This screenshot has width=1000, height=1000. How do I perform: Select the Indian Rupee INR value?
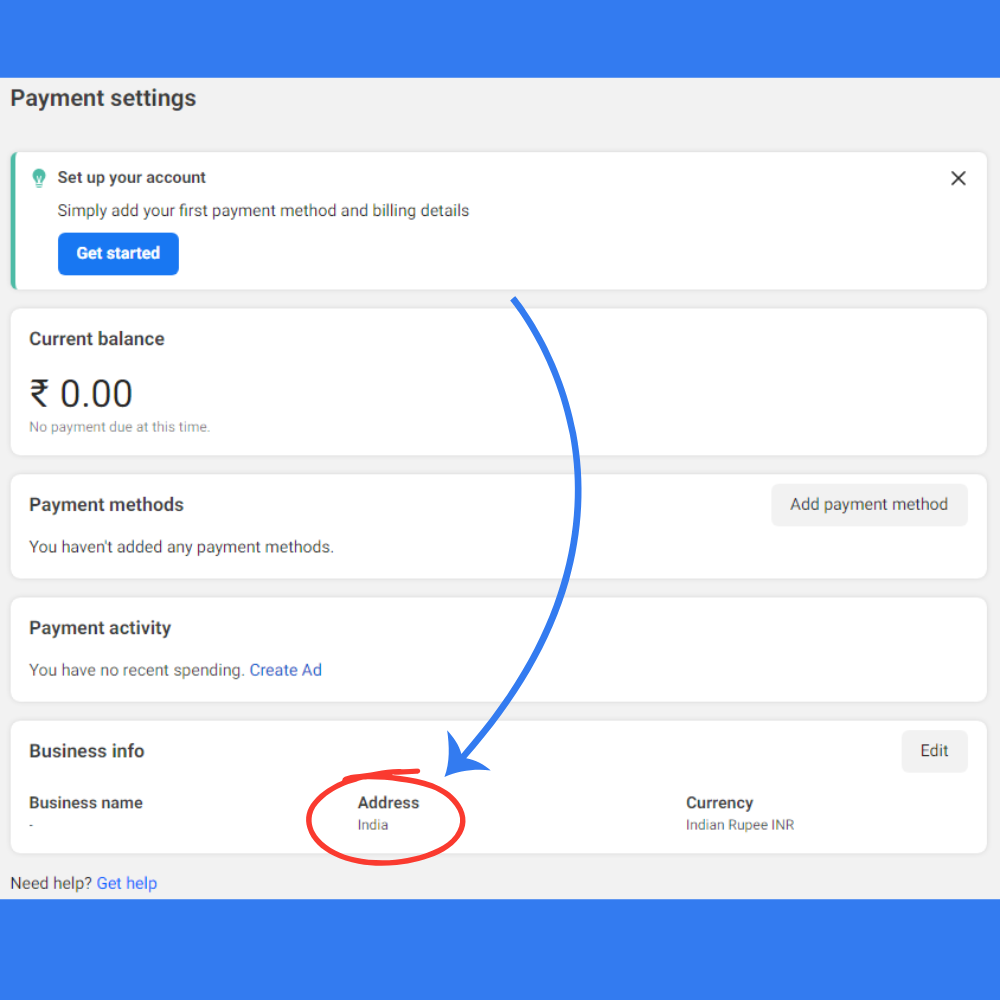[739, 825]
